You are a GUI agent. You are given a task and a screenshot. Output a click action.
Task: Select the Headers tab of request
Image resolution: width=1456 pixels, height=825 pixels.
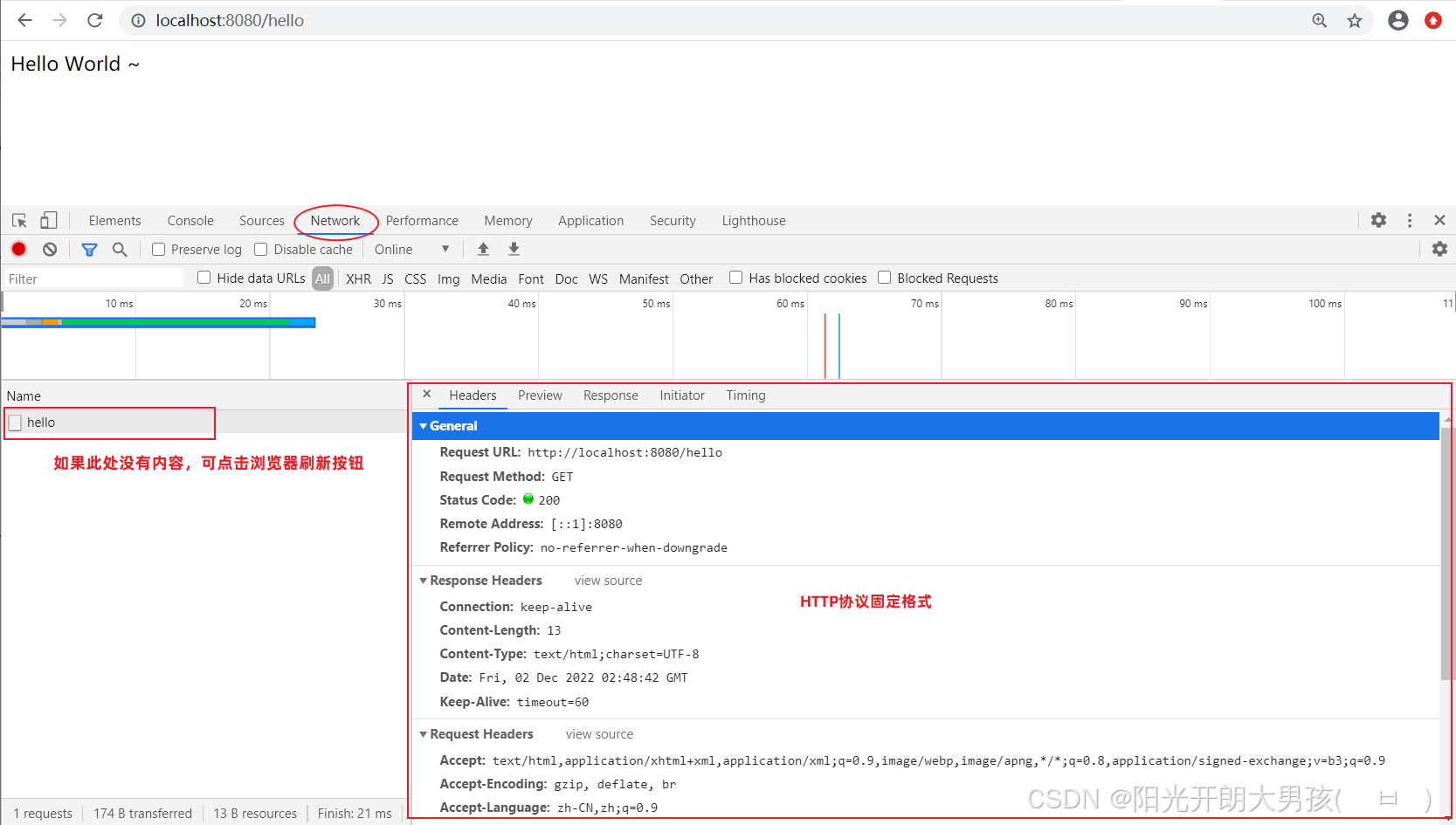[x=473, y=395]
